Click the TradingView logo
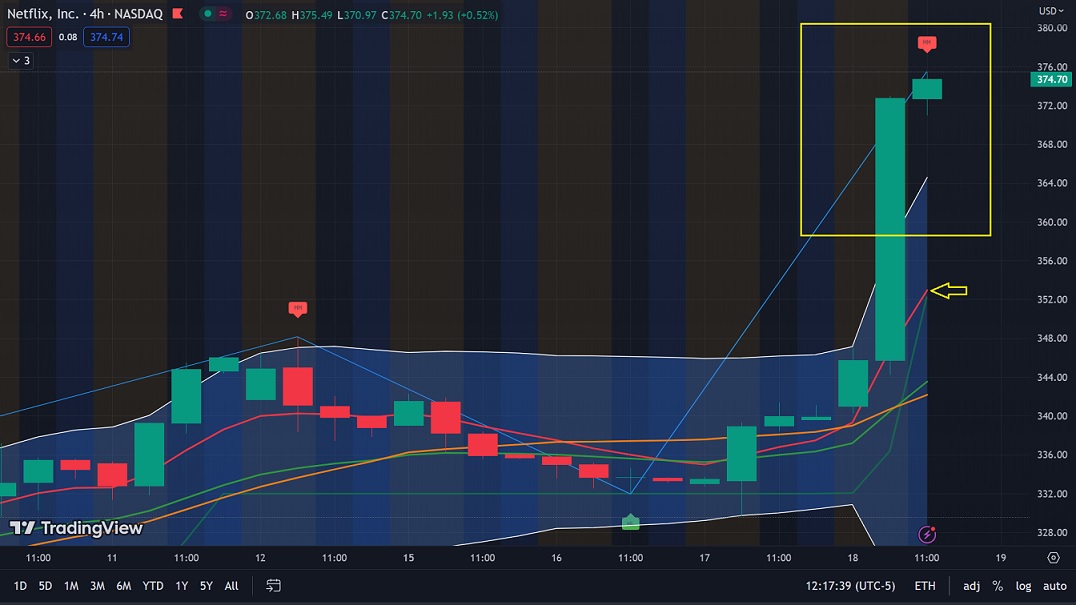 76,528
